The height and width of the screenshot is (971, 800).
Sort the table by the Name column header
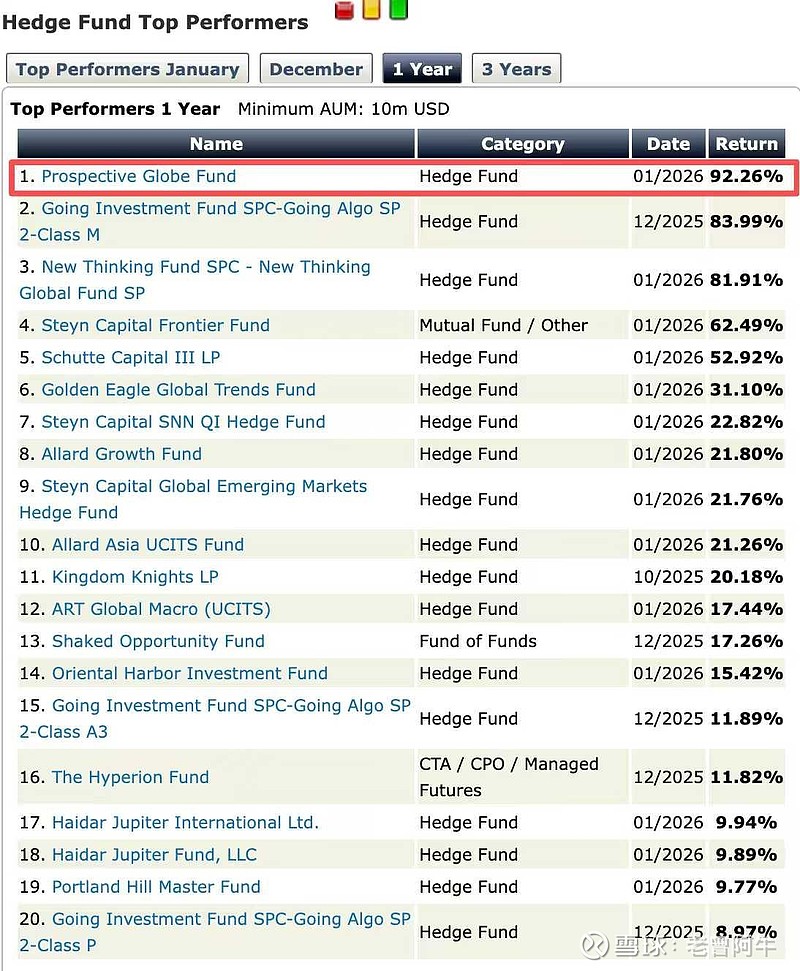point(216,144)
